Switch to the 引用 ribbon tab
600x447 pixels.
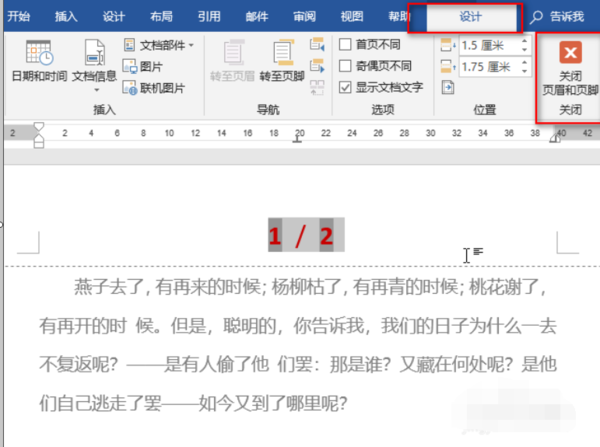point(209,16)
